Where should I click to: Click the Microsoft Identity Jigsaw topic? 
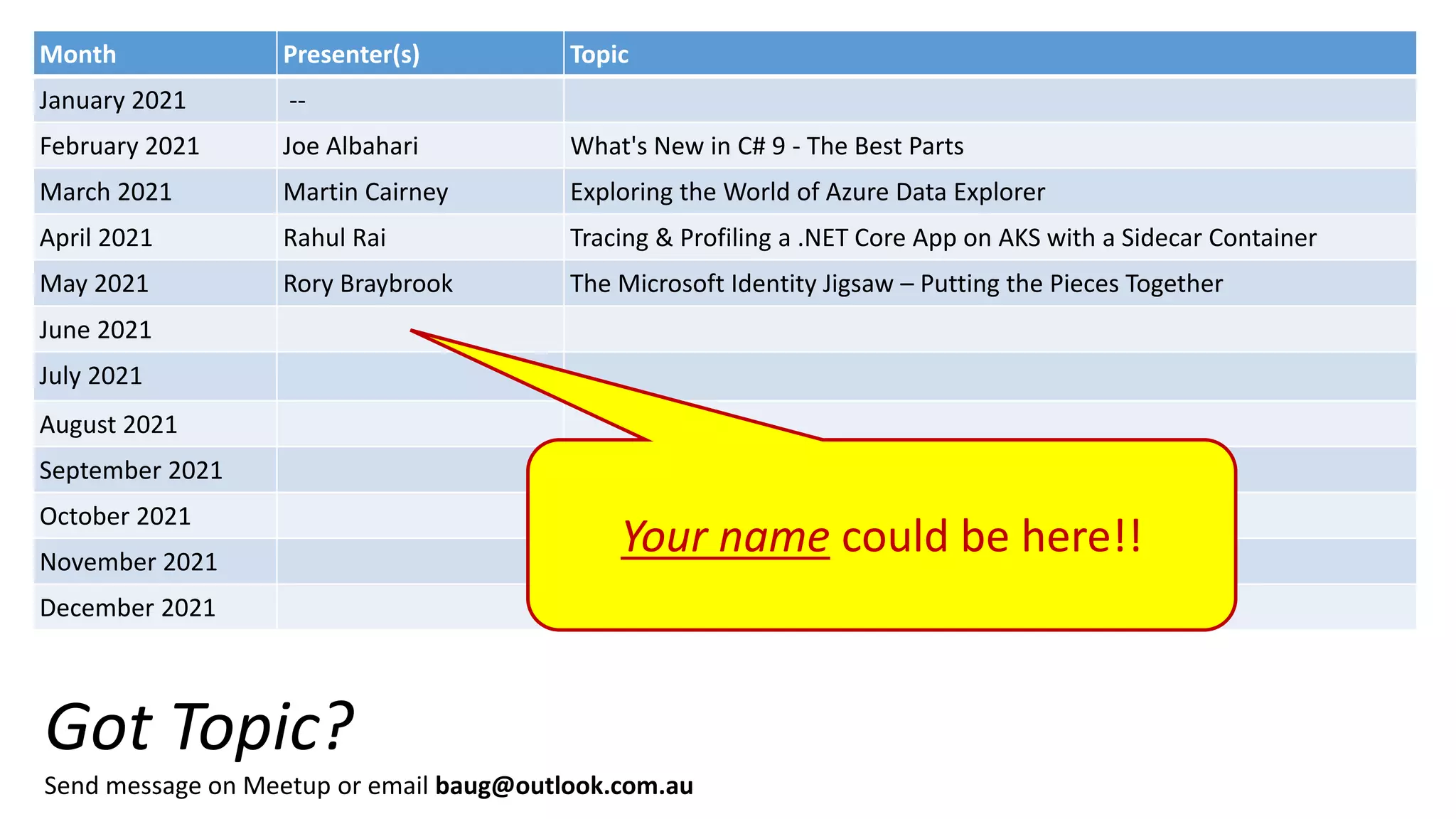click(x=896, y=284)
